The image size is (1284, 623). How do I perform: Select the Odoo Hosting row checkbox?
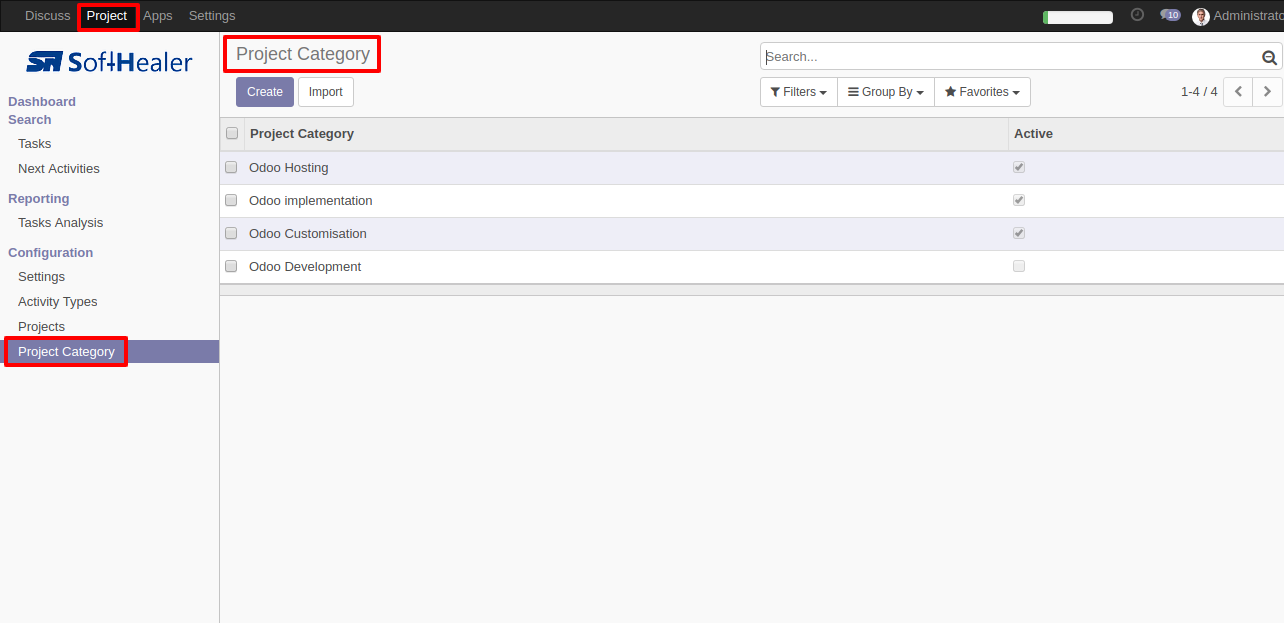(231, 167)
